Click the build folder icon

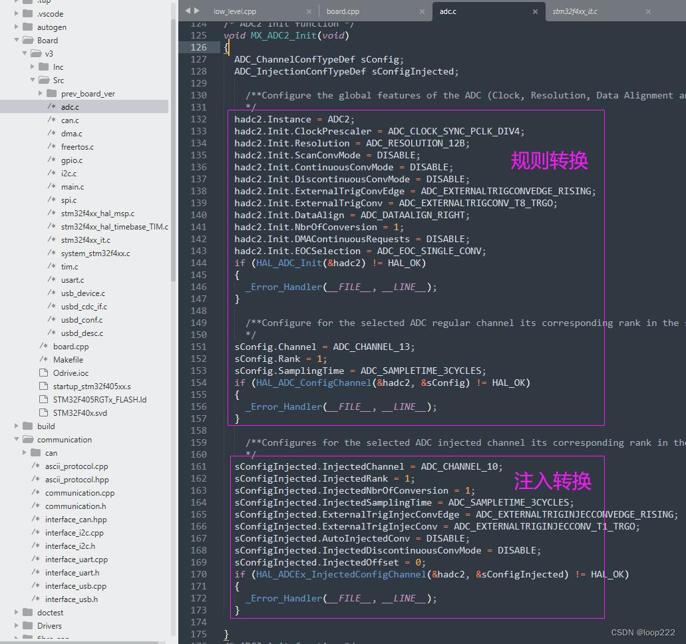(x=28, y=426)
